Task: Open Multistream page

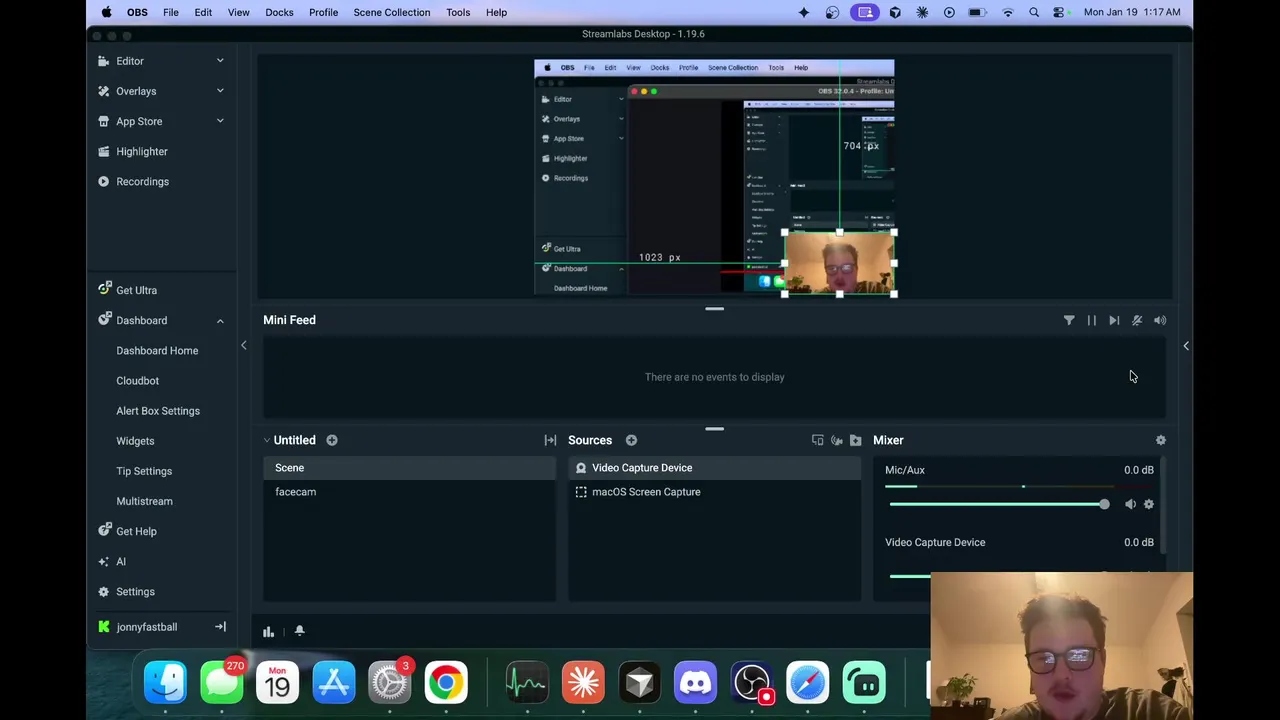Action: coord(144,501)
